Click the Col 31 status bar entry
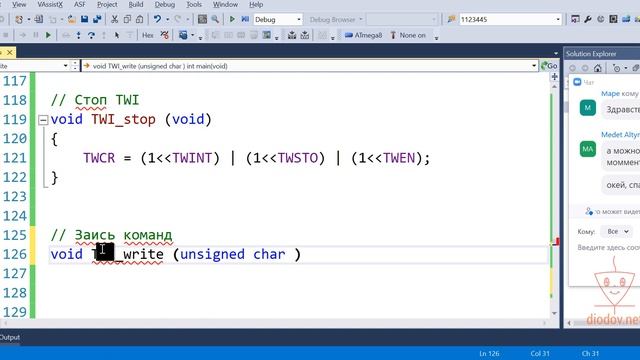The image size is (640, 360). [540, 353]
